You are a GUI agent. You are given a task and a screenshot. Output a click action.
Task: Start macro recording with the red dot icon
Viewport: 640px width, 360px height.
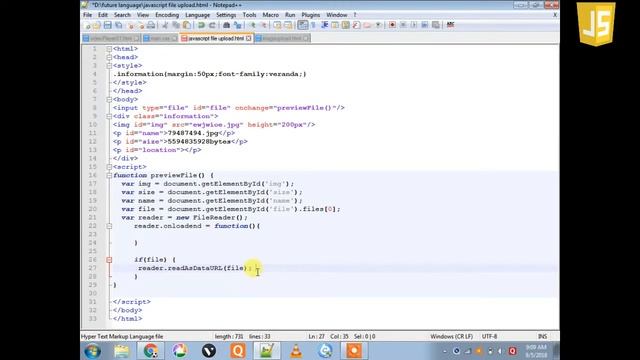point(392,25)
